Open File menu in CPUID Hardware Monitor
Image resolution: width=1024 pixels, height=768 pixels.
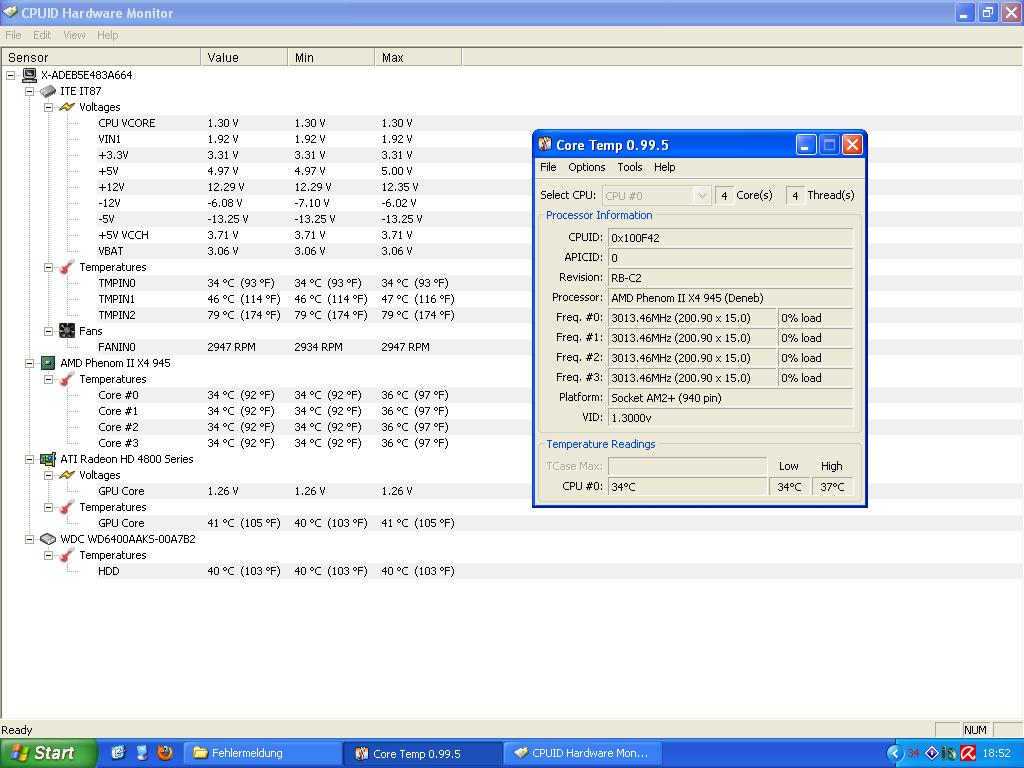point(13,35)
